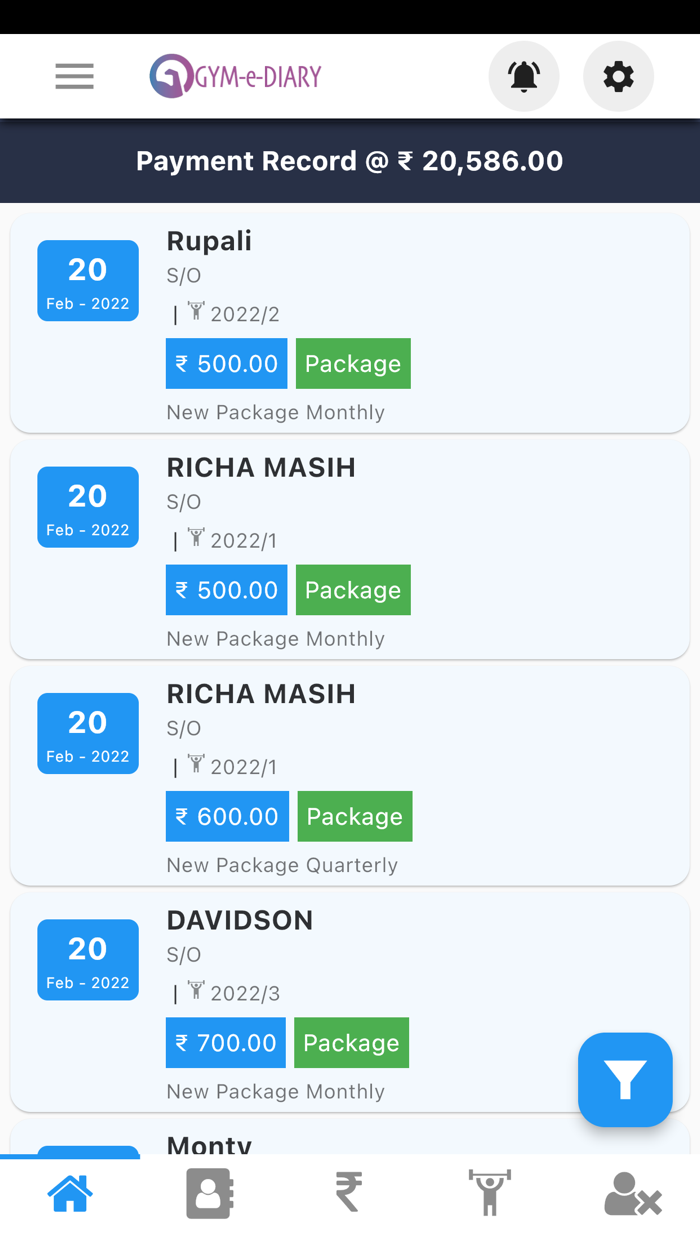Tap the weightlifter icon beside 2022/3
Viewport: 700px width, 1244px height.
(x=196, y=991)
